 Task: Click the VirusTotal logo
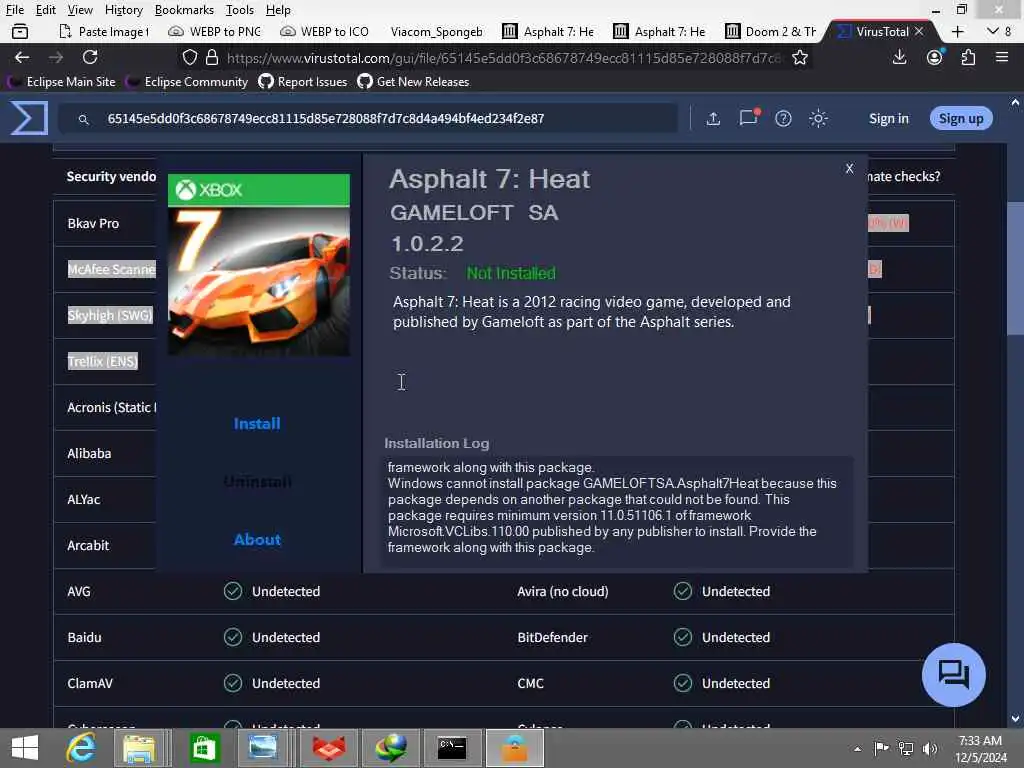pos(28,118)
